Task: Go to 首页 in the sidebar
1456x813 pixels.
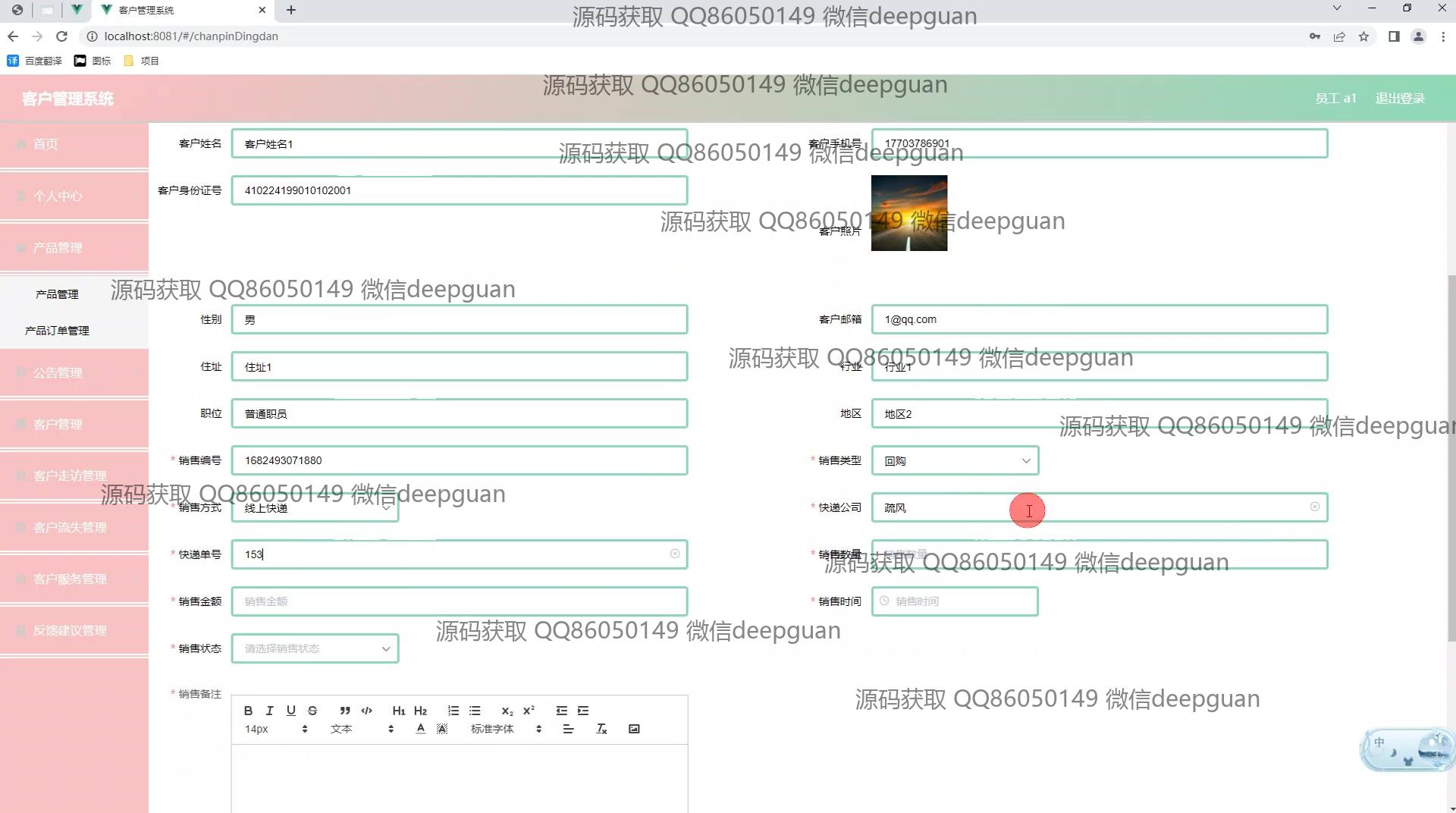Action: tap(74, 144)
